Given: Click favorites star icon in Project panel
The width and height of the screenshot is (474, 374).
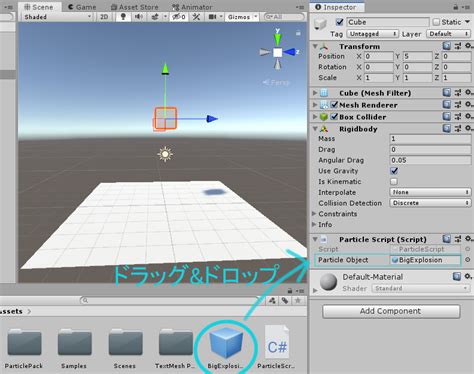Looking at the screenshot, I should 298,301.
